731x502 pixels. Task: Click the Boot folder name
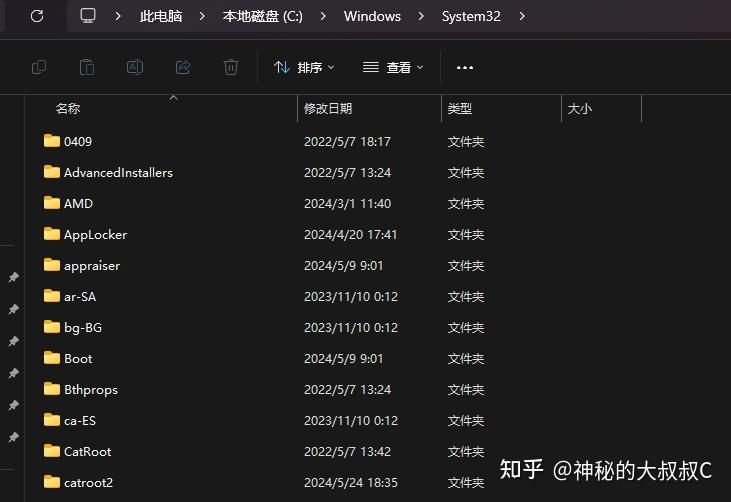tap(78, 358)
